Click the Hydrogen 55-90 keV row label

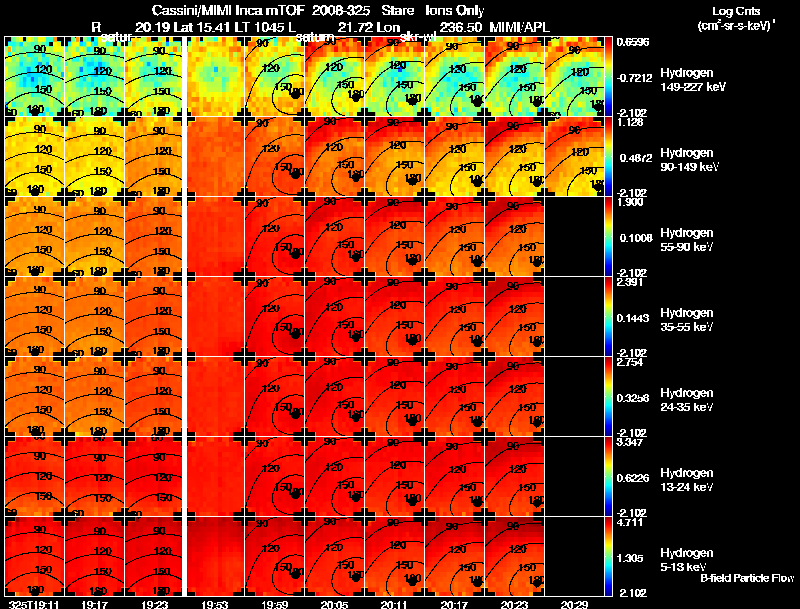click(687, 240)
